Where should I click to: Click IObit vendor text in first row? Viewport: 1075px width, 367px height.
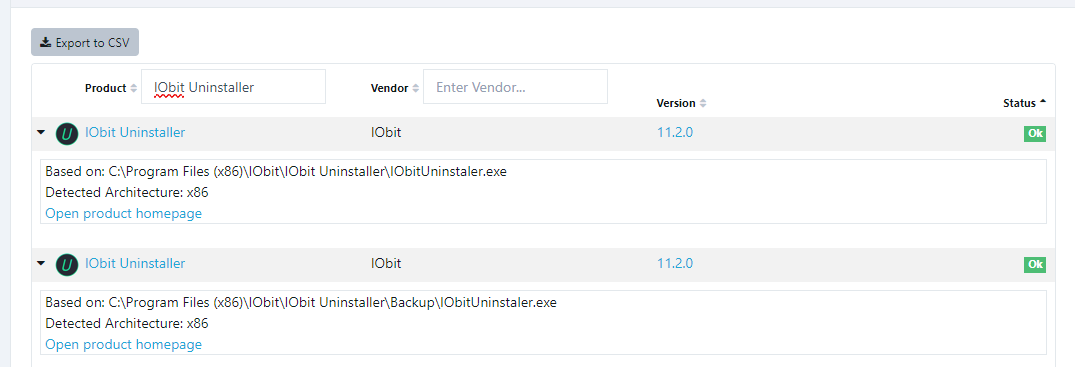[386, 132]
